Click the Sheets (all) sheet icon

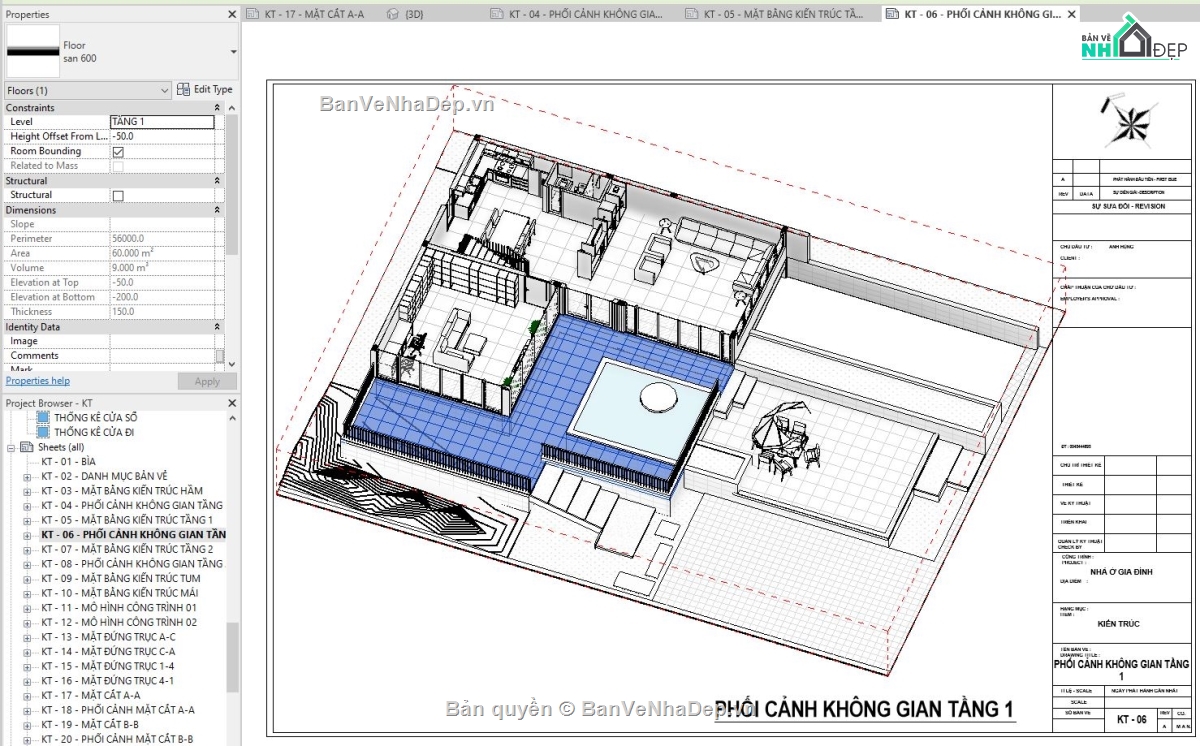pyautogui.click(x=28, y=447)
